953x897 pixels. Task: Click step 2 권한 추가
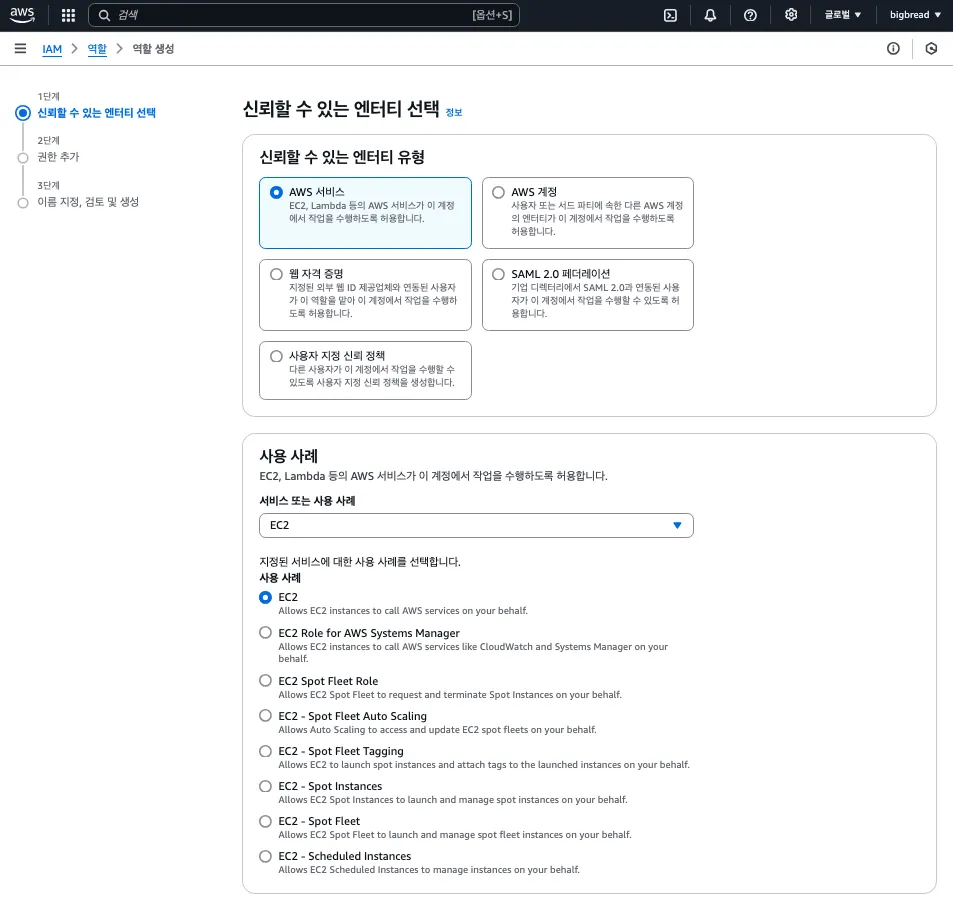coord(58,157)
